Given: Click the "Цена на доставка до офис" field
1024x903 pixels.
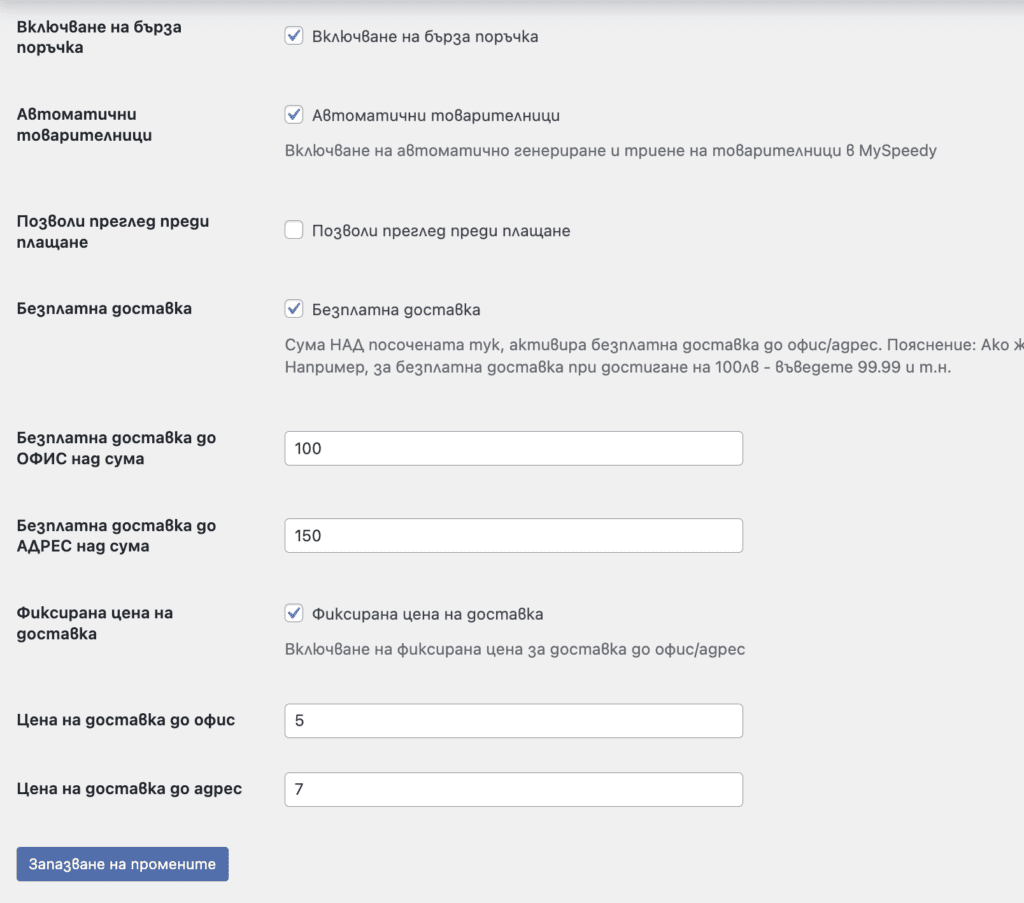Looking at the screenshot, I should point(513,720).
